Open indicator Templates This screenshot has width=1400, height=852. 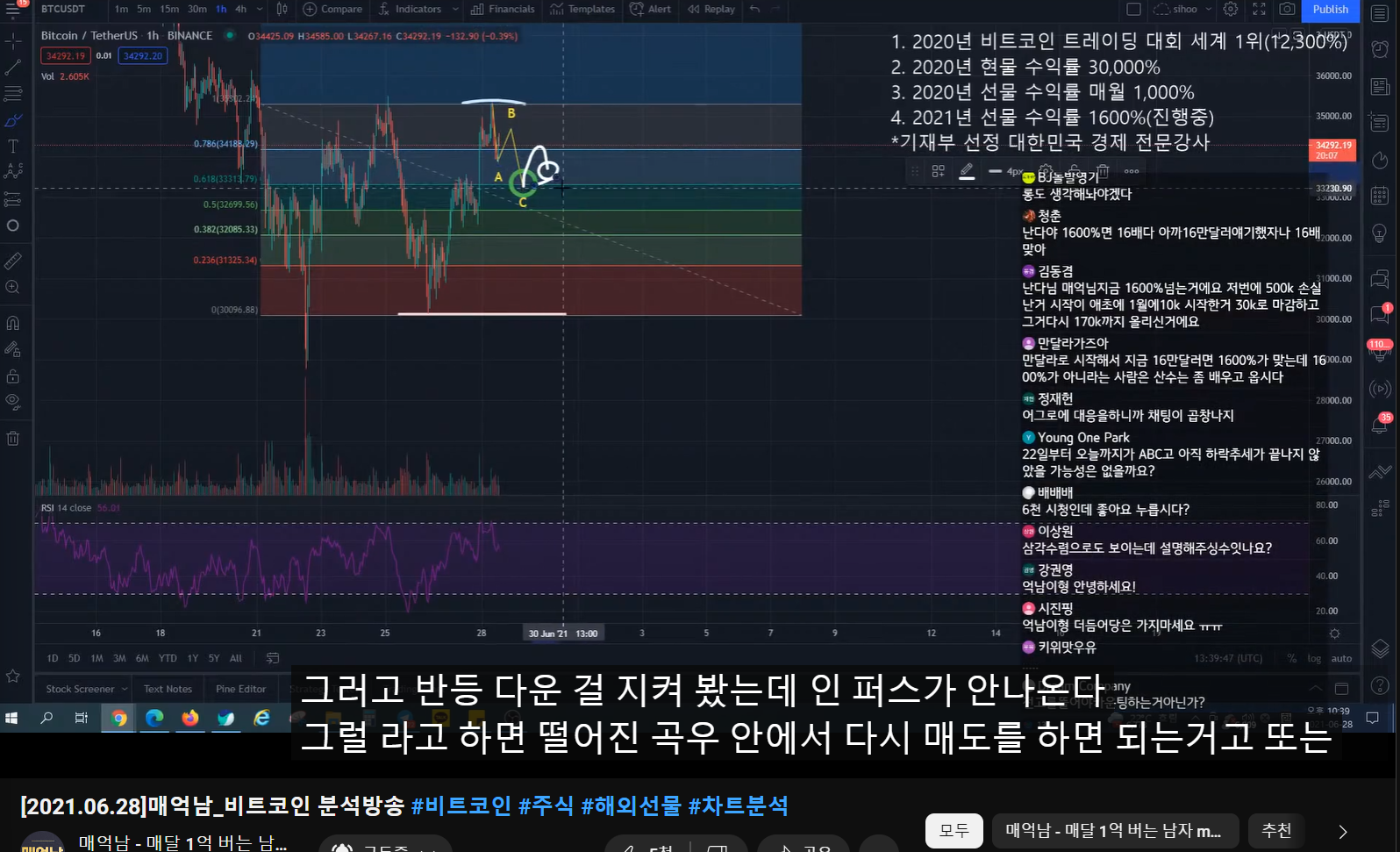(582, 9)
